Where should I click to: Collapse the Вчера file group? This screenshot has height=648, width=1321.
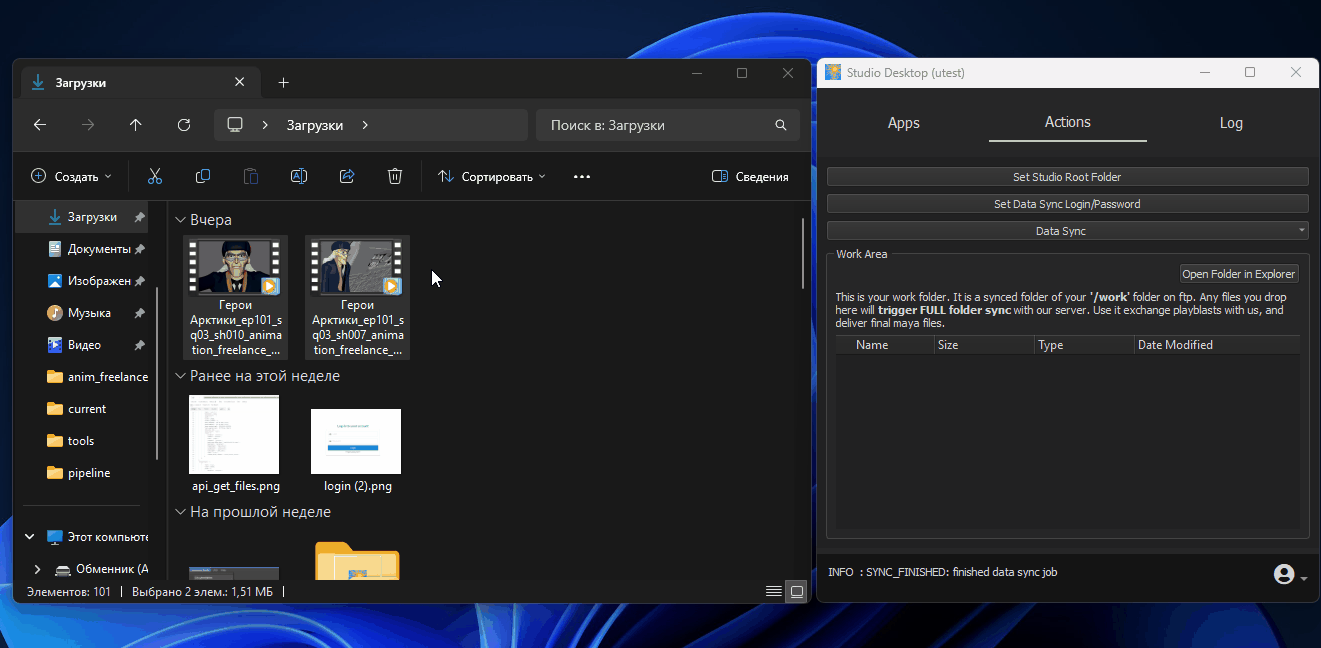(180, 220)
